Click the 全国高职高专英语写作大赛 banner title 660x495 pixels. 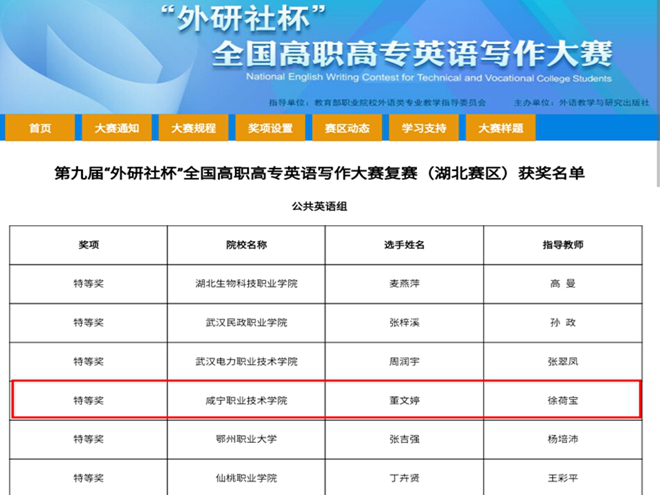pyautogui.click(x=412, y=54)
